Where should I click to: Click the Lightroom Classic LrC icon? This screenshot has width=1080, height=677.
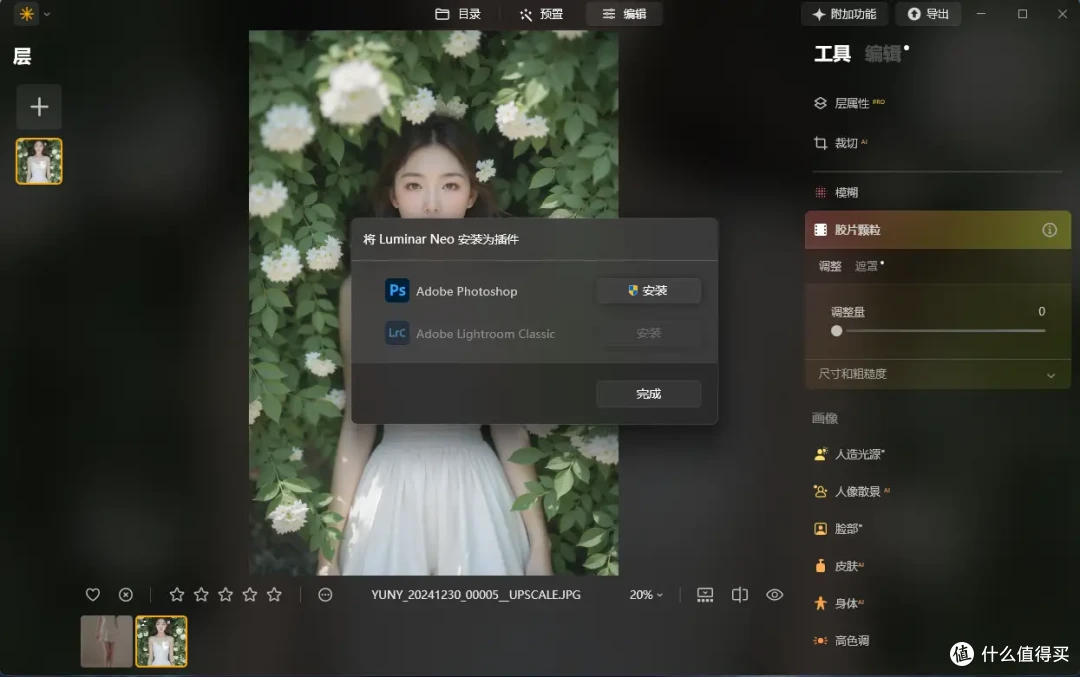(397, 333)
